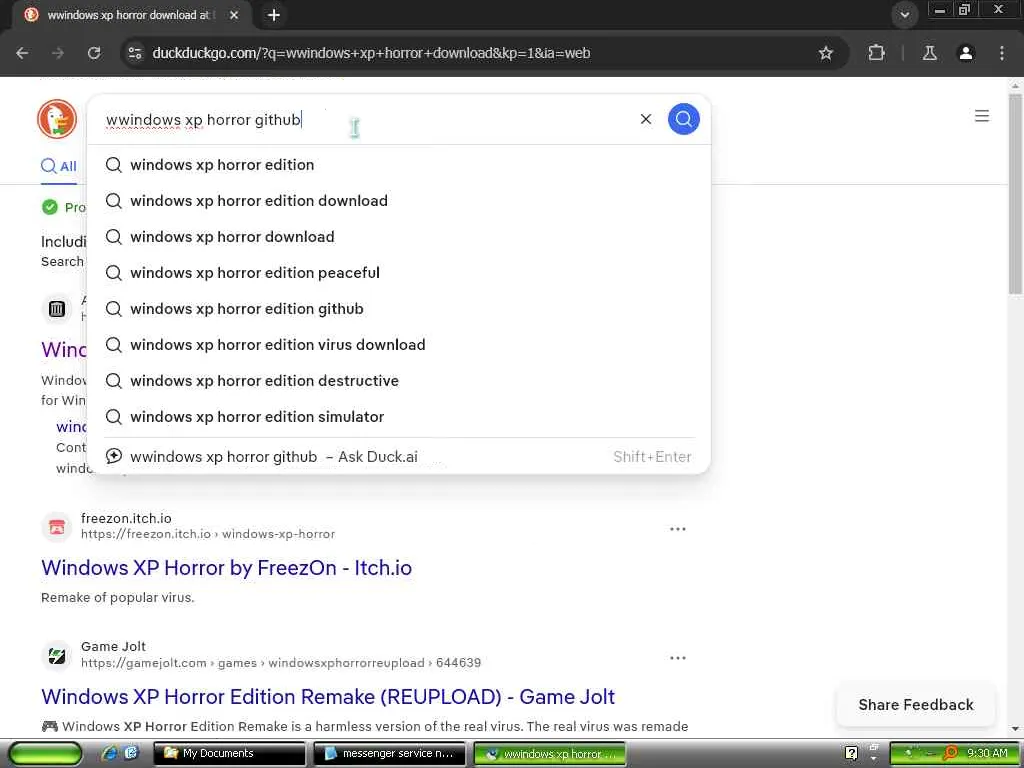Open Windows XP Horror by FreezOn link
This screenshot has width=1024, height=768.
[227, 568]
